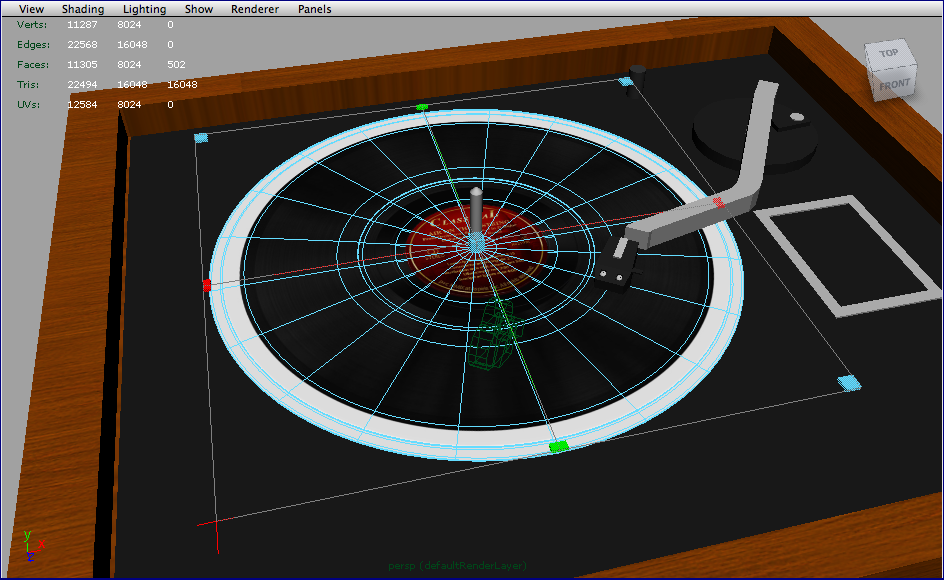Viewport: 944px width, 580px height.
Task: Open the Lighting menu
Action: pos(144,9)
